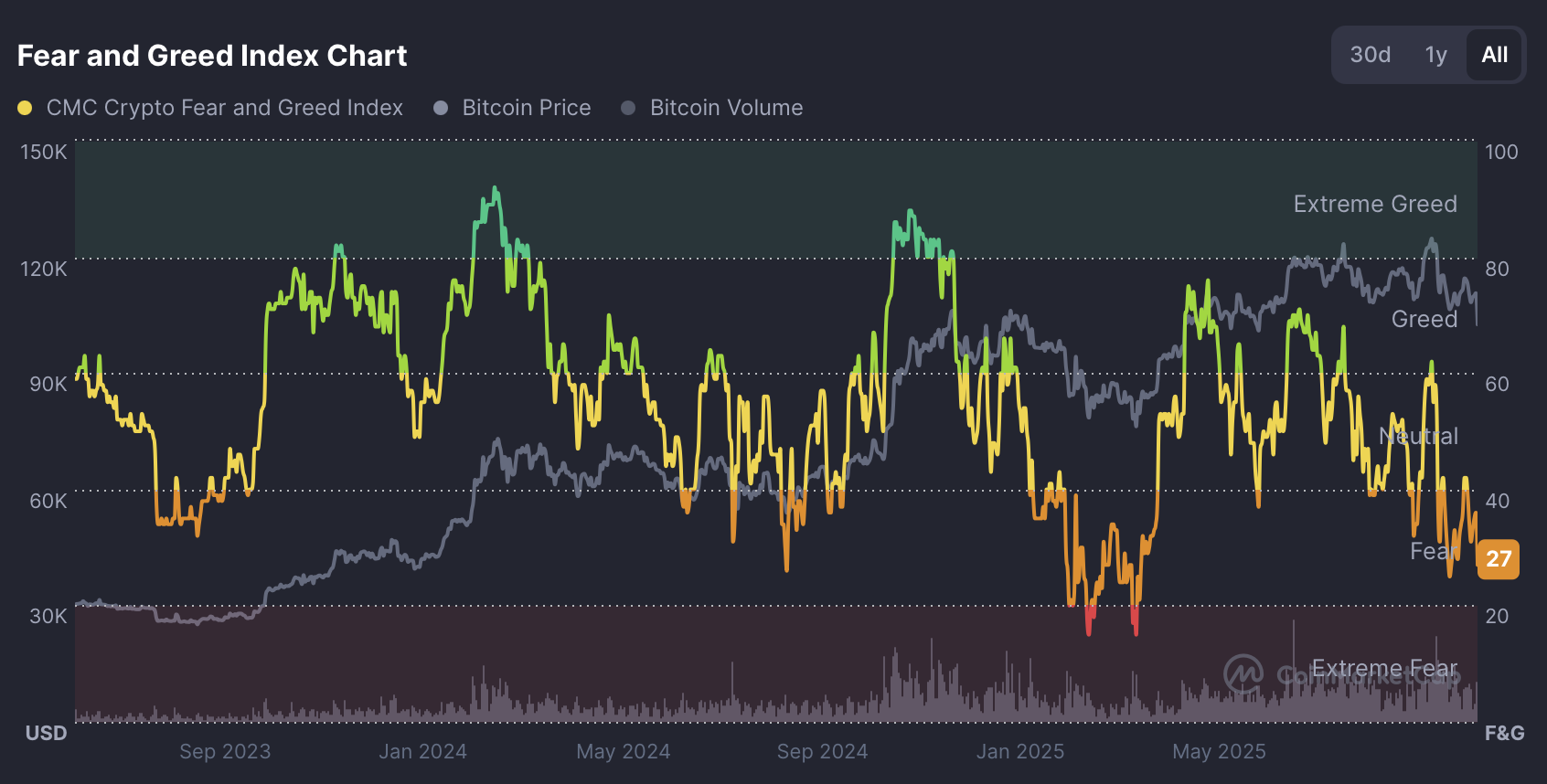Click the Extreme Greed zone label
Screen dimensions: 1547x784
tap(1374, 204)
